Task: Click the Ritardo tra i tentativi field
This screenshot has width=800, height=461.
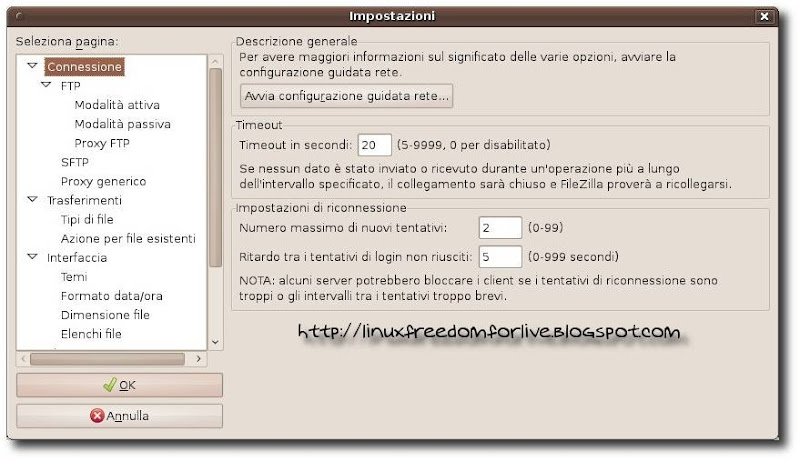Action: (500, 257)
